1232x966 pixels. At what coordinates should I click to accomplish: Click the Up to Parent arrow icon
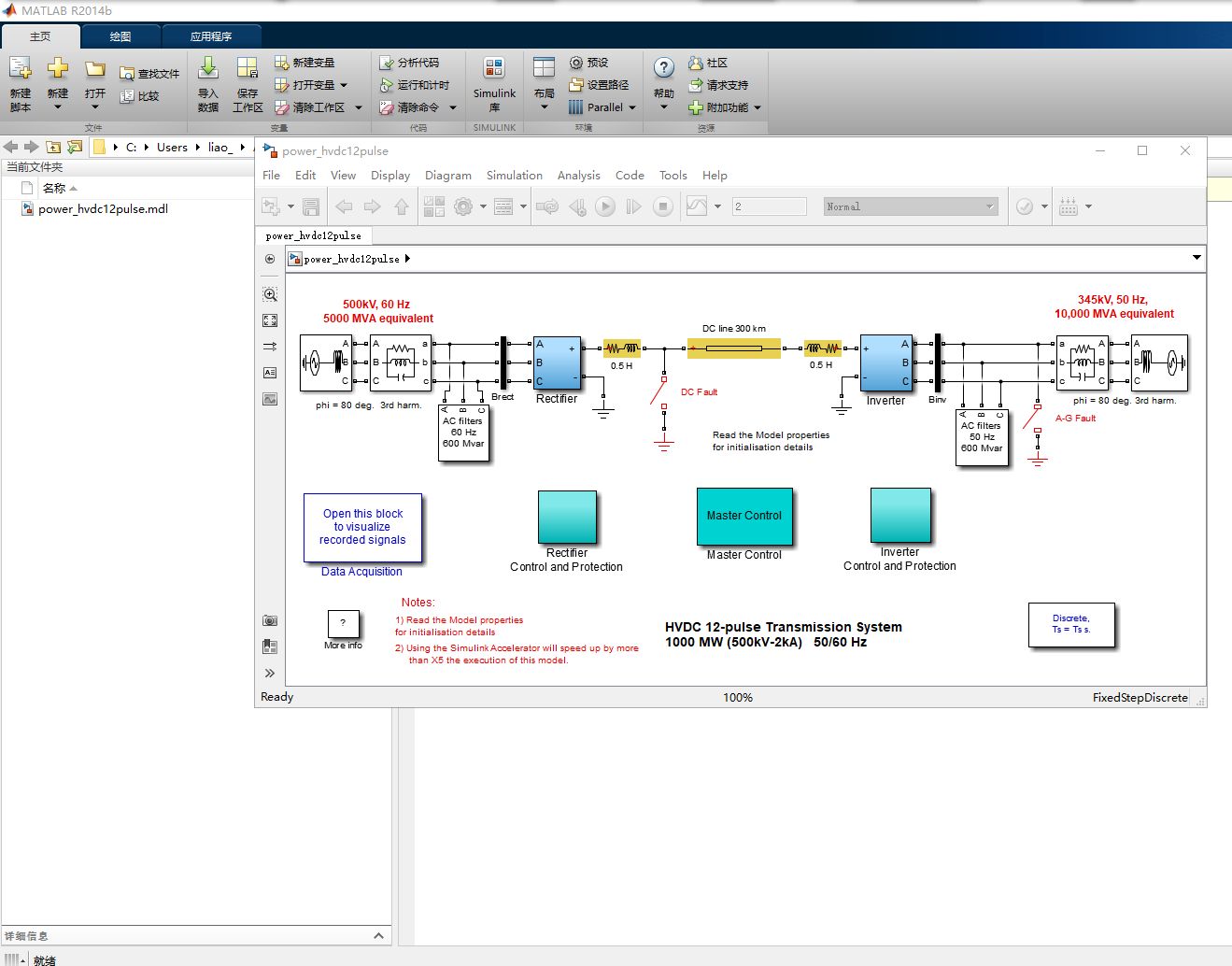(402, 206)
